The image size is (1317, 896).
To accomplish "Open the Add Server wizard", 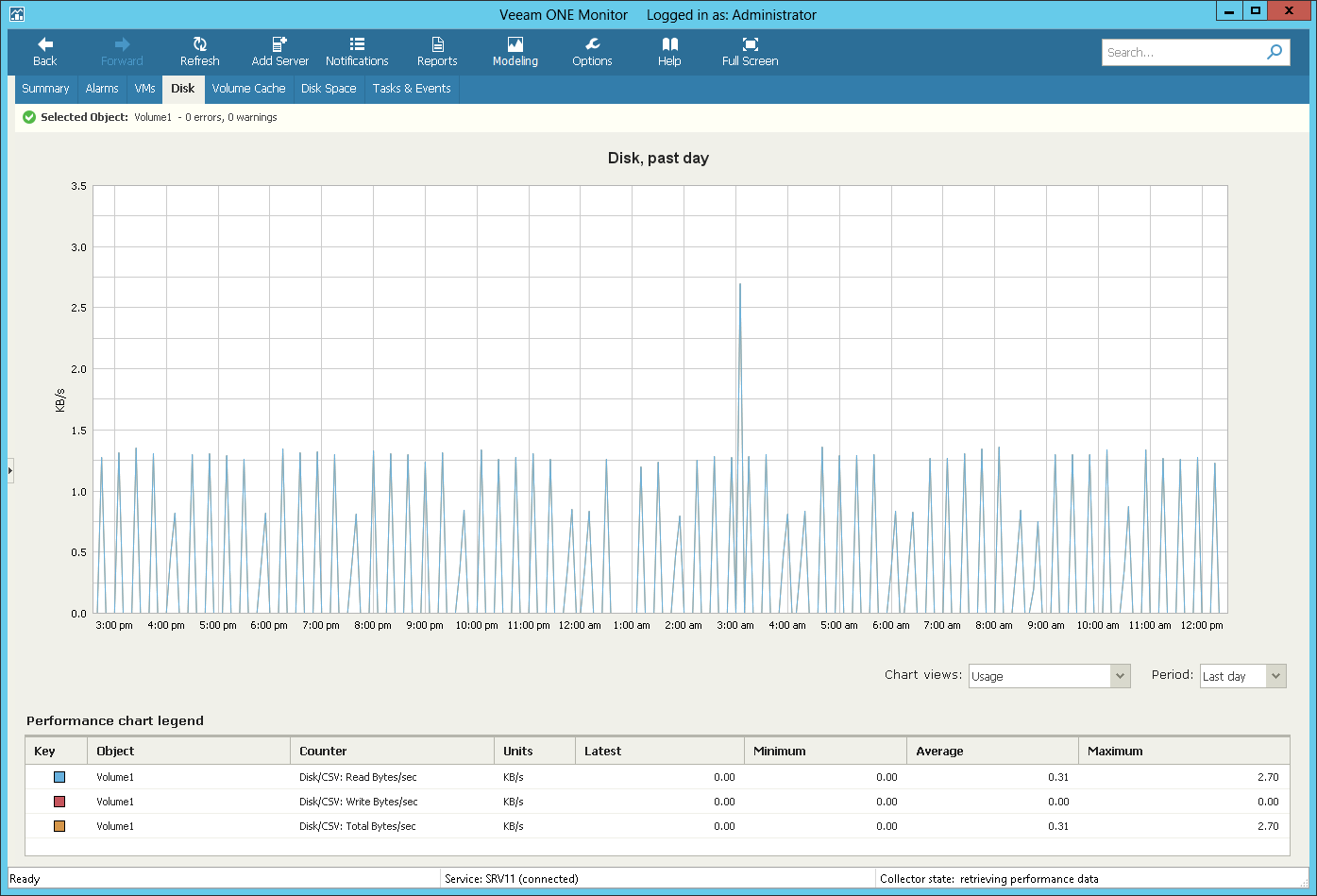I will (279, 52).
